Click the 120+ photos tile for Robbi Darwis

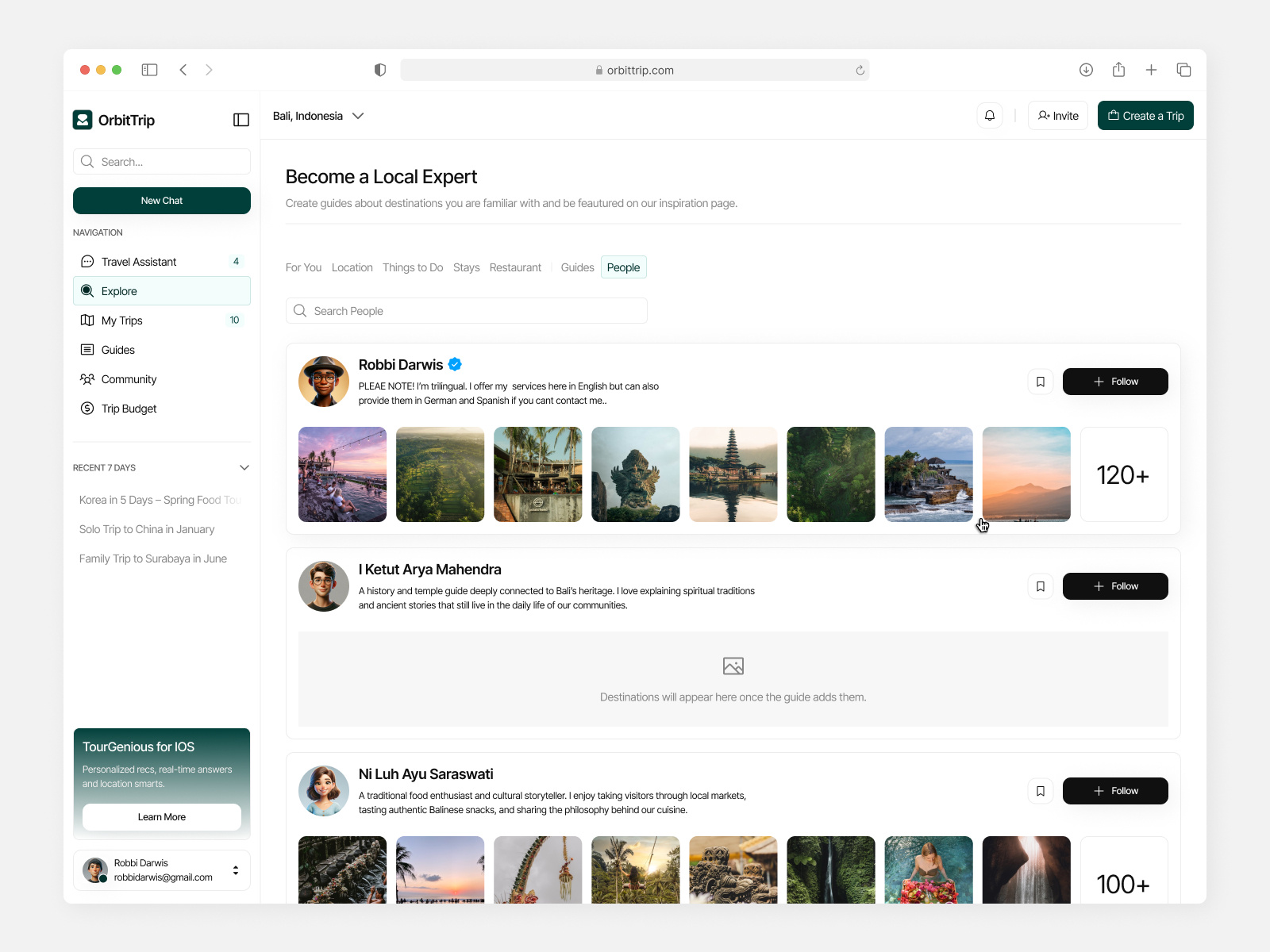coord(1123,474)
